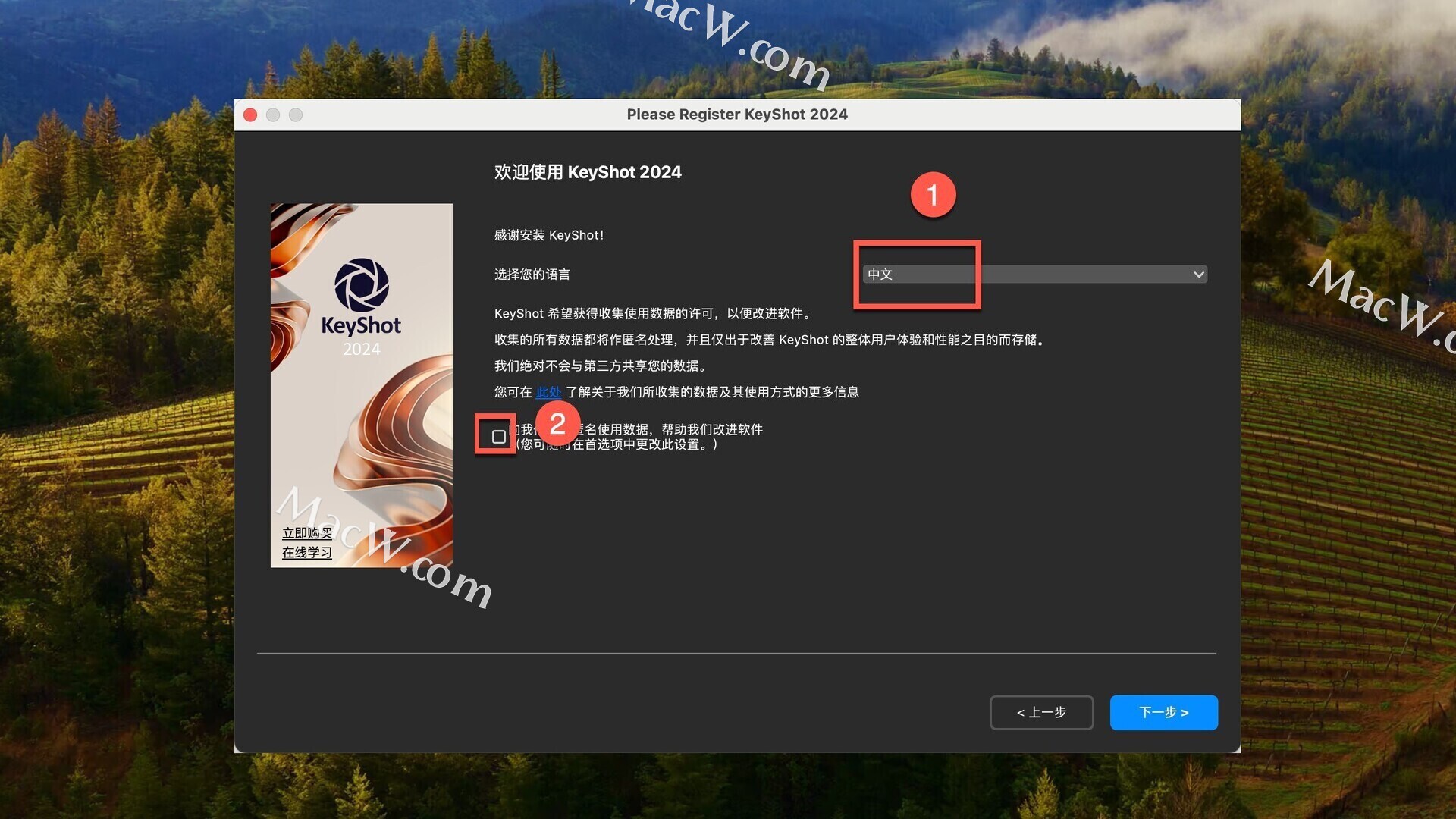Close the Register KeyShot window
The image size is (1456, 819).
250,115
